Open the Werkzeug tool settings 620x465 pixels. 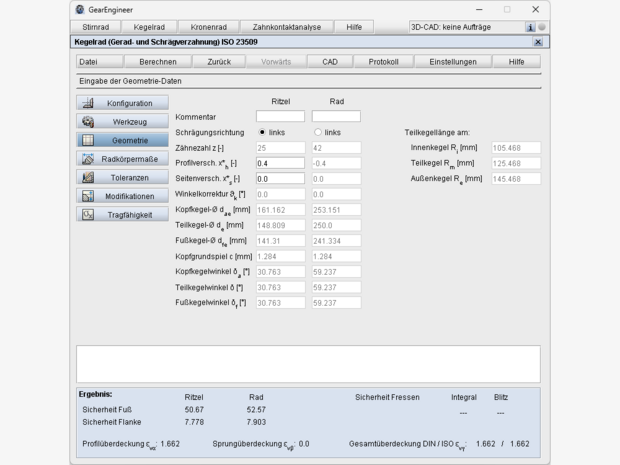(x=121, y=121)
